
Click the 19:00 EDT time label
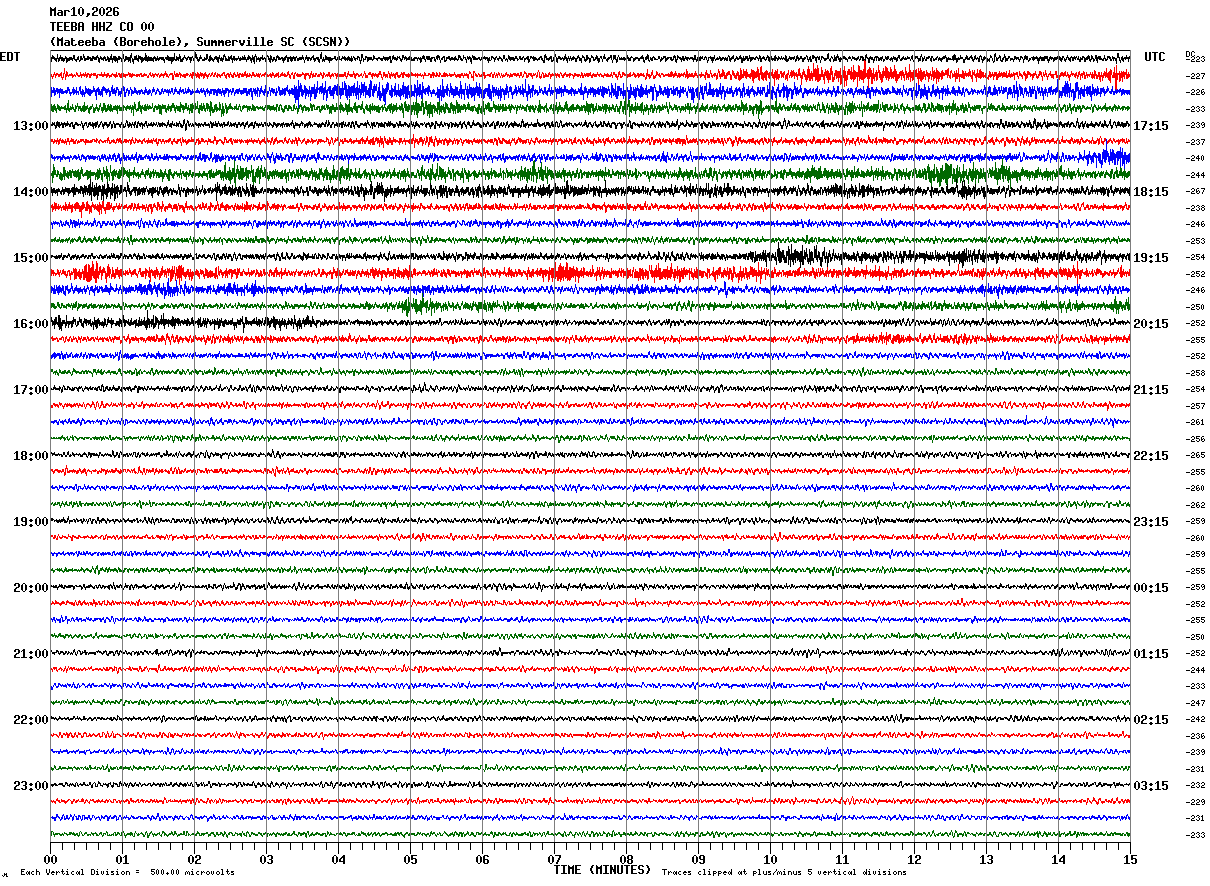(x=31, y=522)
